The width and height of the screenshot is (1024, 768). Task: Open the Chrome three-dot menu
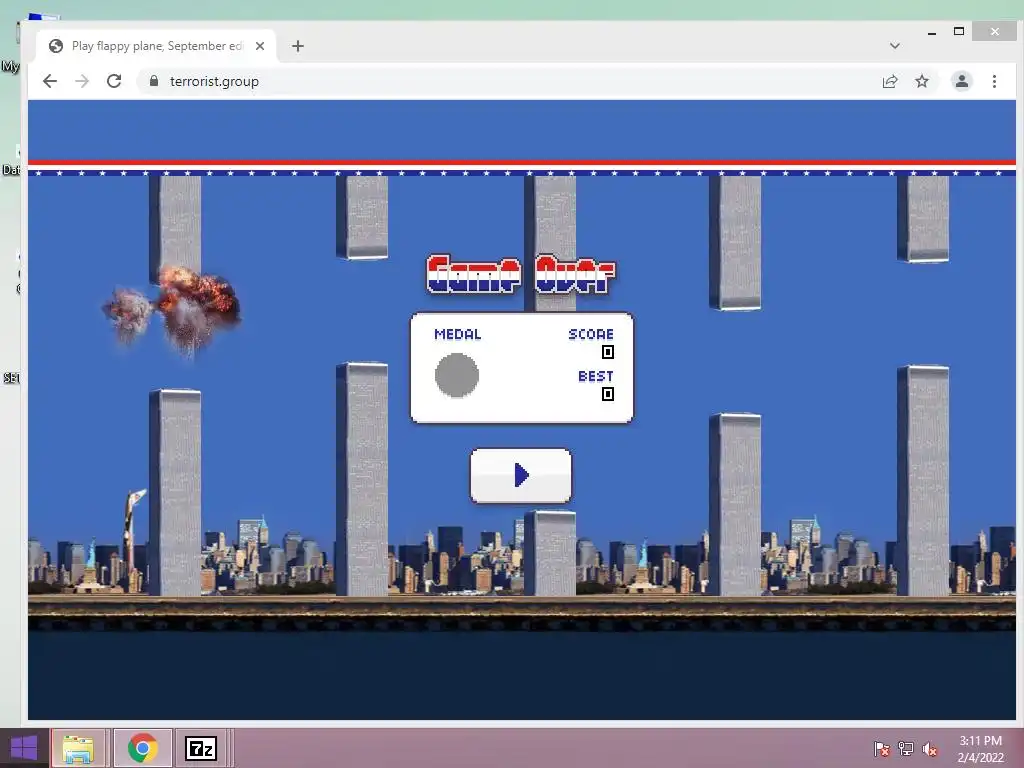click(x=994, y=81)
